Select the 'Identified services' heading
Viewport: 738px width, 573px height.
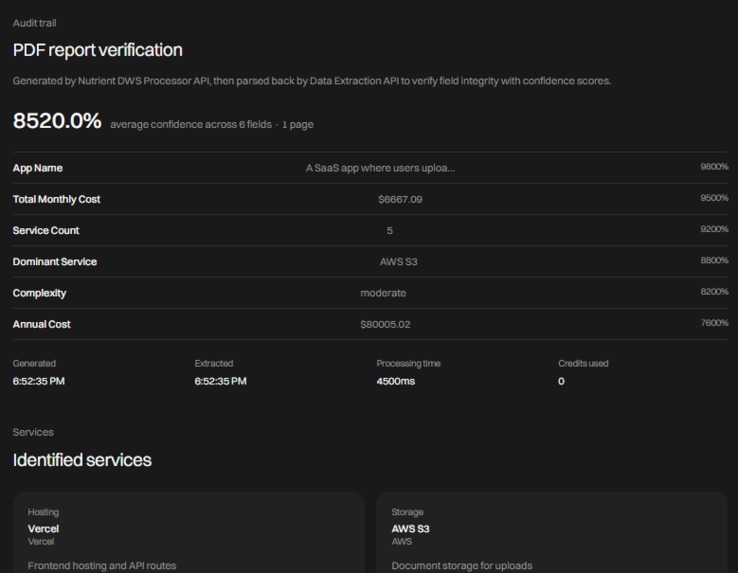click(82, 460)
